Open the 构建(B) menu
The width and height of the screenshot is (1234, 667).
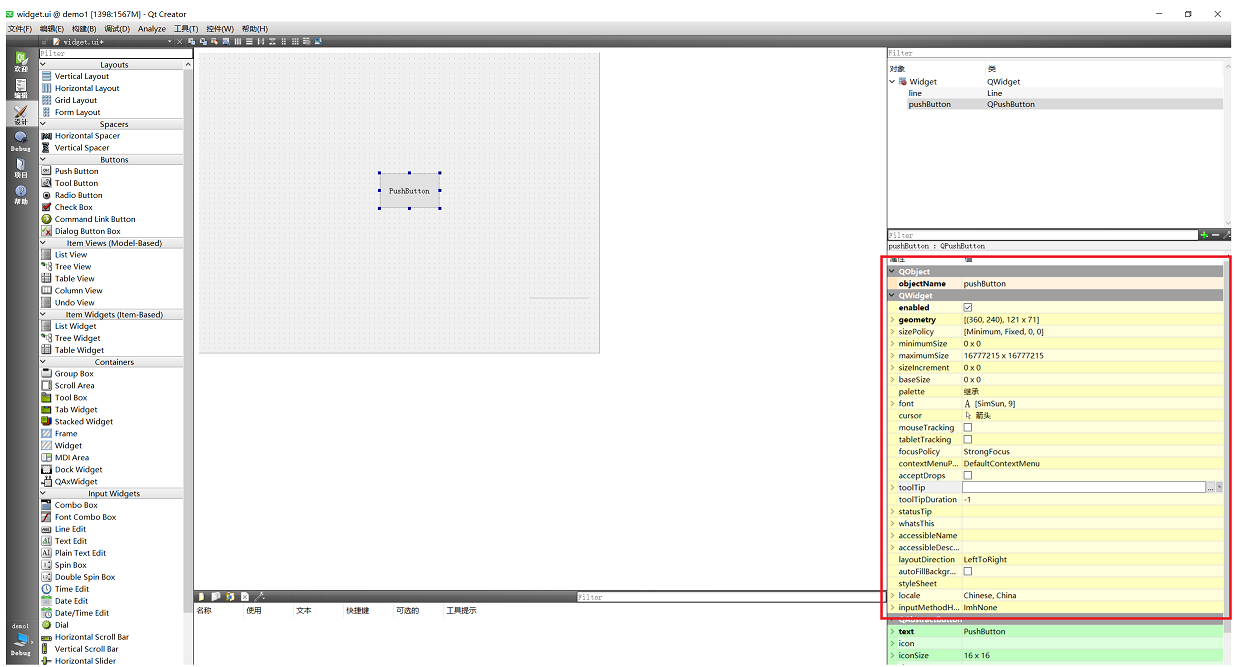pos(84,29)
